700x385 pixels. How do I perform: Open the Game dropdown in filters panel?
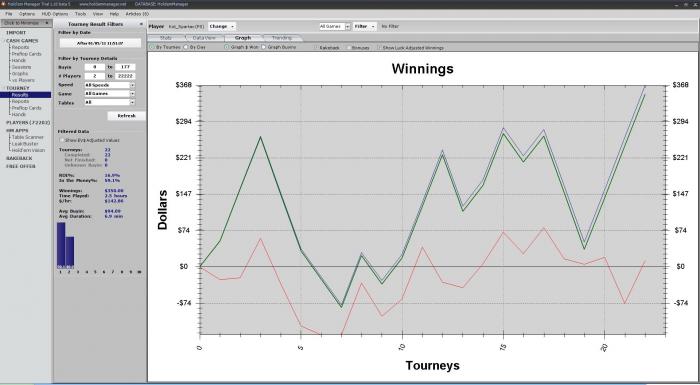pyautogui.click(x=109, y=94)
